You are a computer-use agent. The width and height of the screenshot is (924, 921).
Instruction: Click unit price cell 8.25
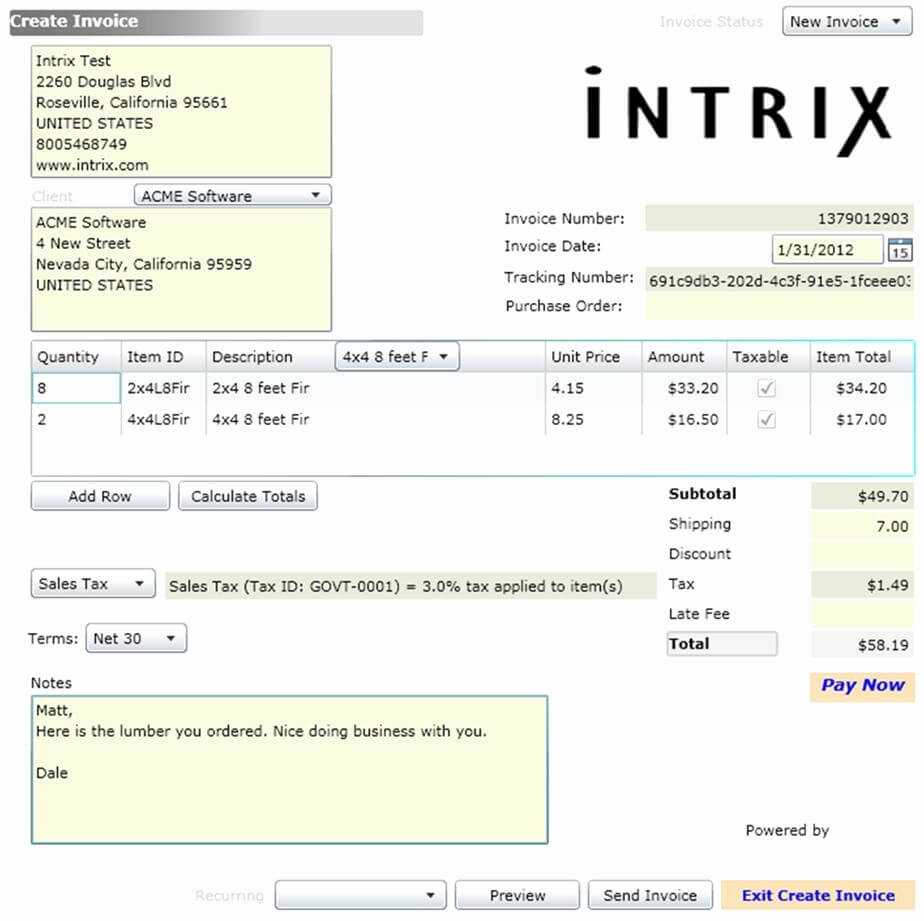(x=594, y=420)
